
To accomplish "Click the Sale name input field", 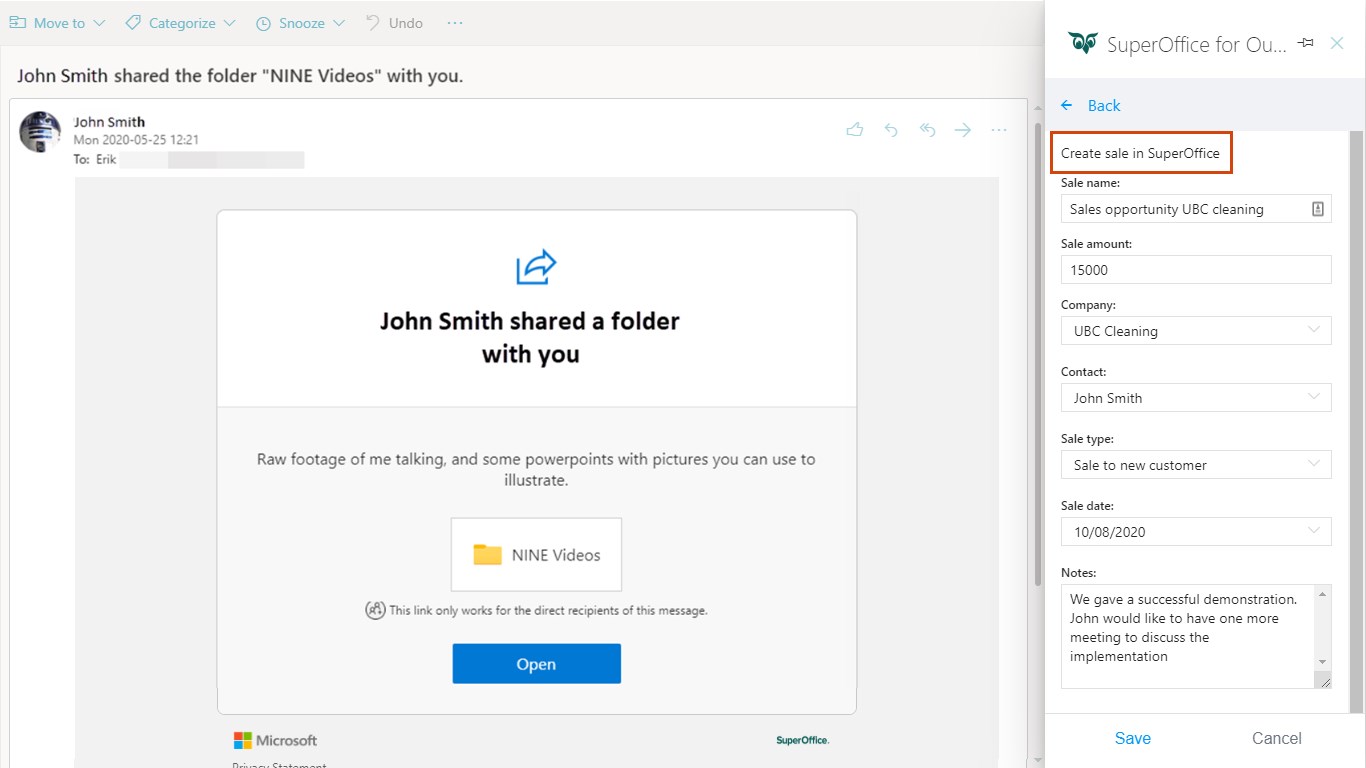I will coord(1196,209).
